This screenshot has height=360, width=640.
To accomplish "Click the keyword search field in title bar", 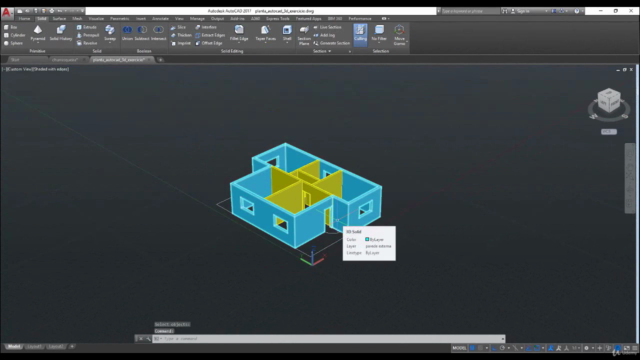I will (470, 11).
